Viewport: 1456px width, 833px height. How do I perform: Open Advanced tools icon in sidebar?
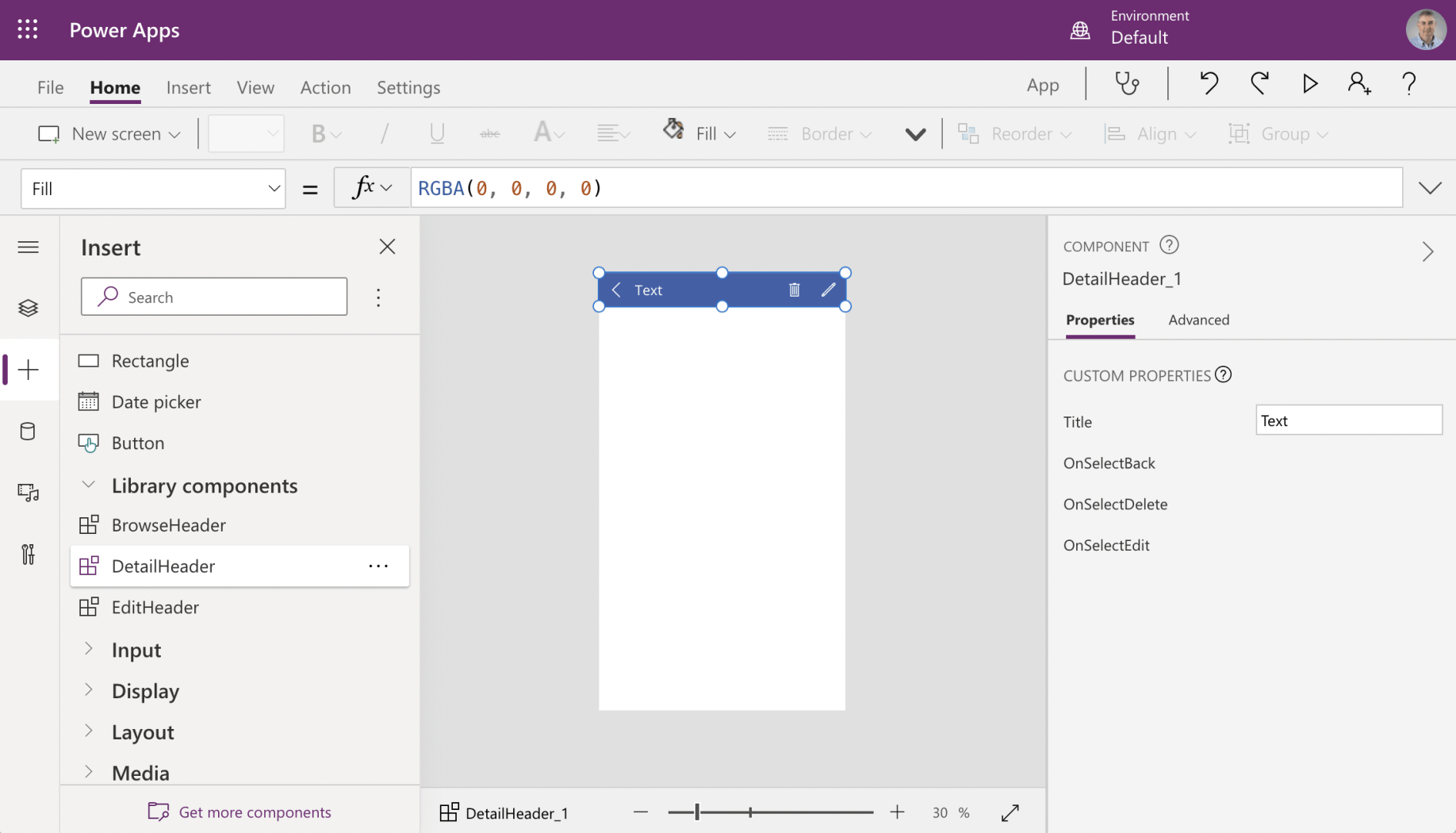point(29,554)
